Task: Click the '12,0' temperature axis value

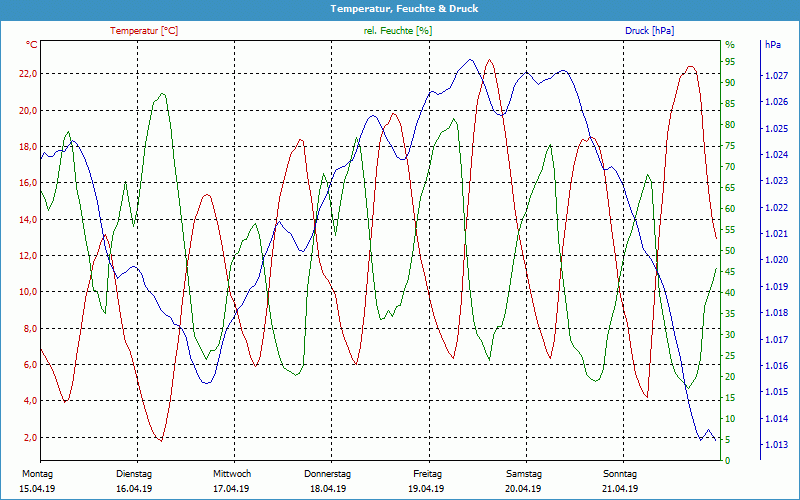Action: [x=28, y=256]
